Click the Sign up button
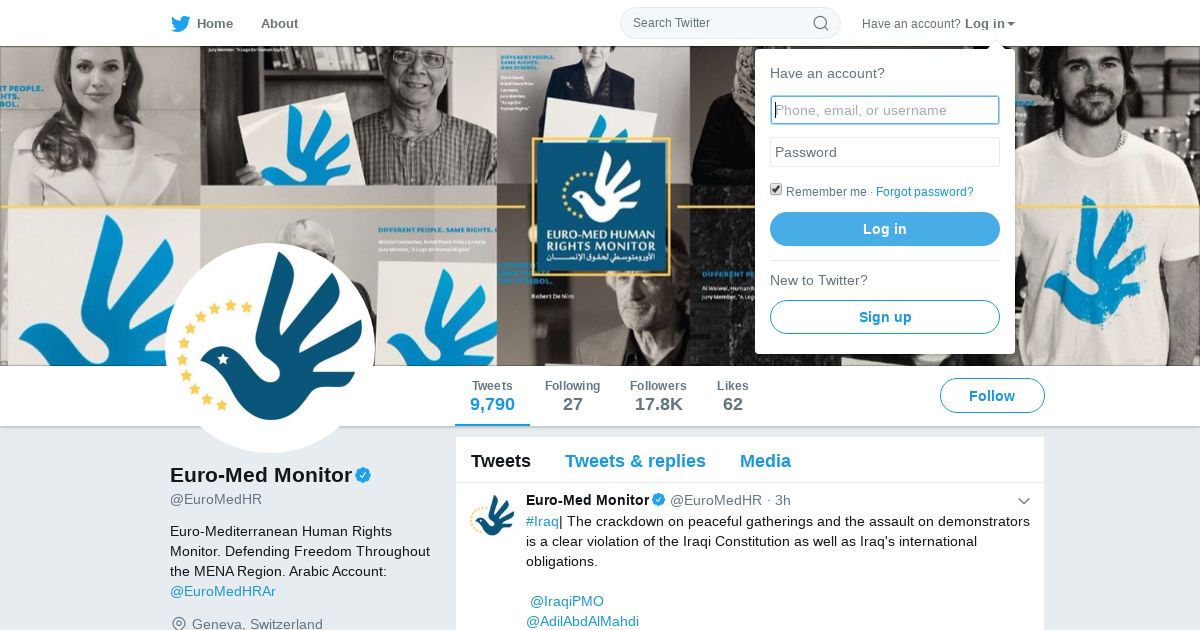This screenshot has height=630, width=1200. (x=885, y=317)
